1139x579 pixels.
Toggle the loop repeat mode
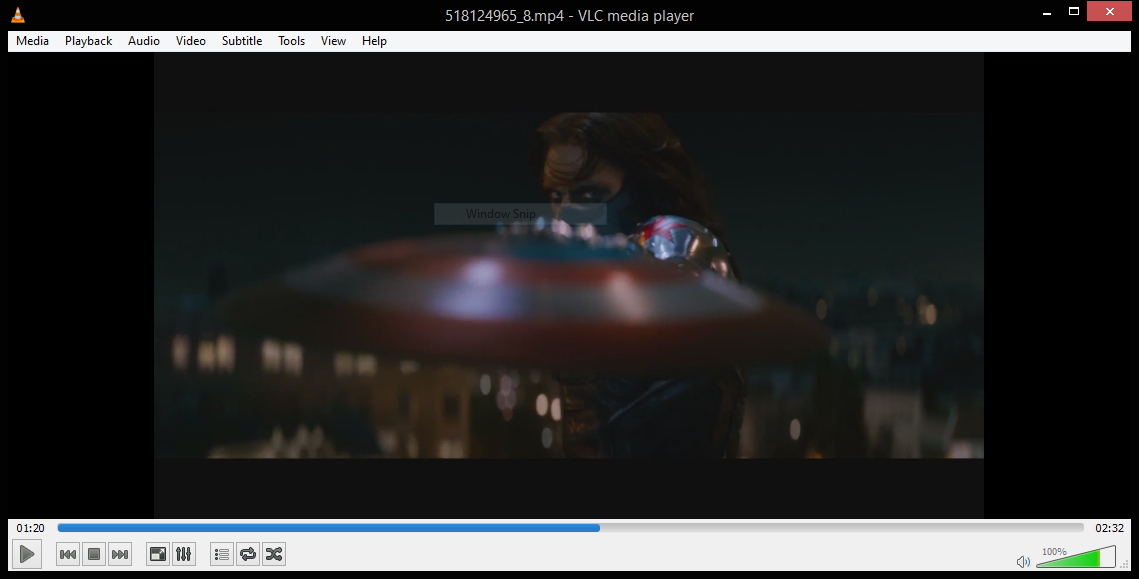point(248,554)
